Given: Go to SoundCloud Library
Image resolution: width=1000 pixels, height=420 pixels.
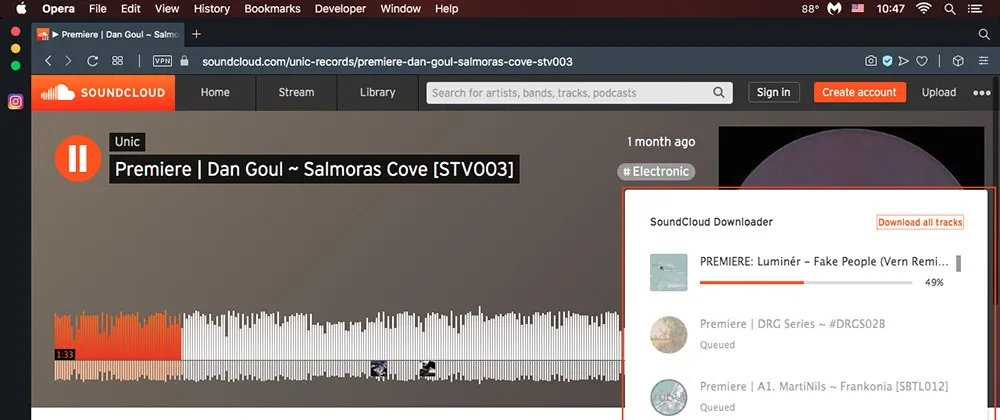Looking at the screenshot, I should [377, 93].
